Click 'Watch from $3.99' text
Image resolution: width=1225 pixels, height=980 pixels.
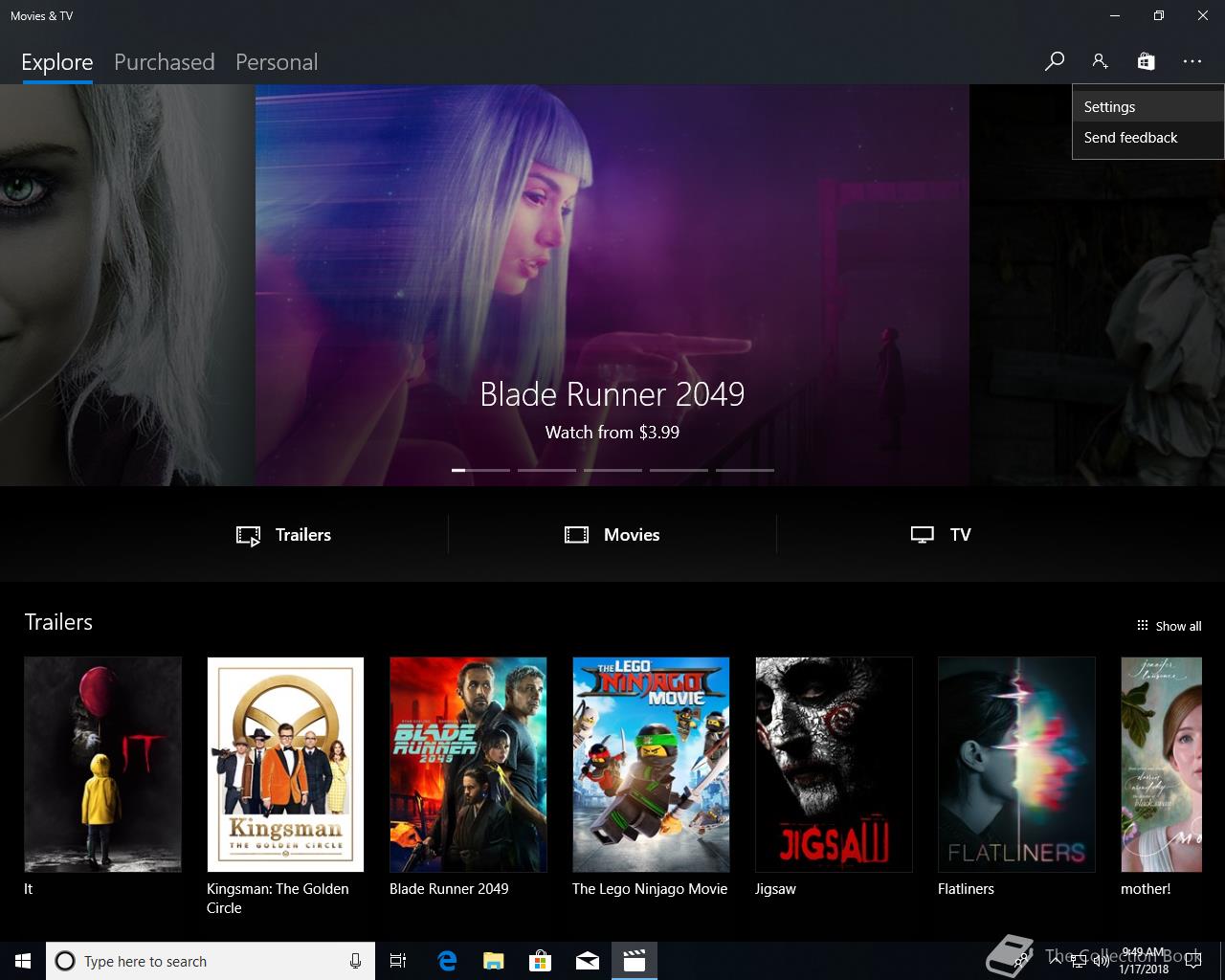(612, 433)
